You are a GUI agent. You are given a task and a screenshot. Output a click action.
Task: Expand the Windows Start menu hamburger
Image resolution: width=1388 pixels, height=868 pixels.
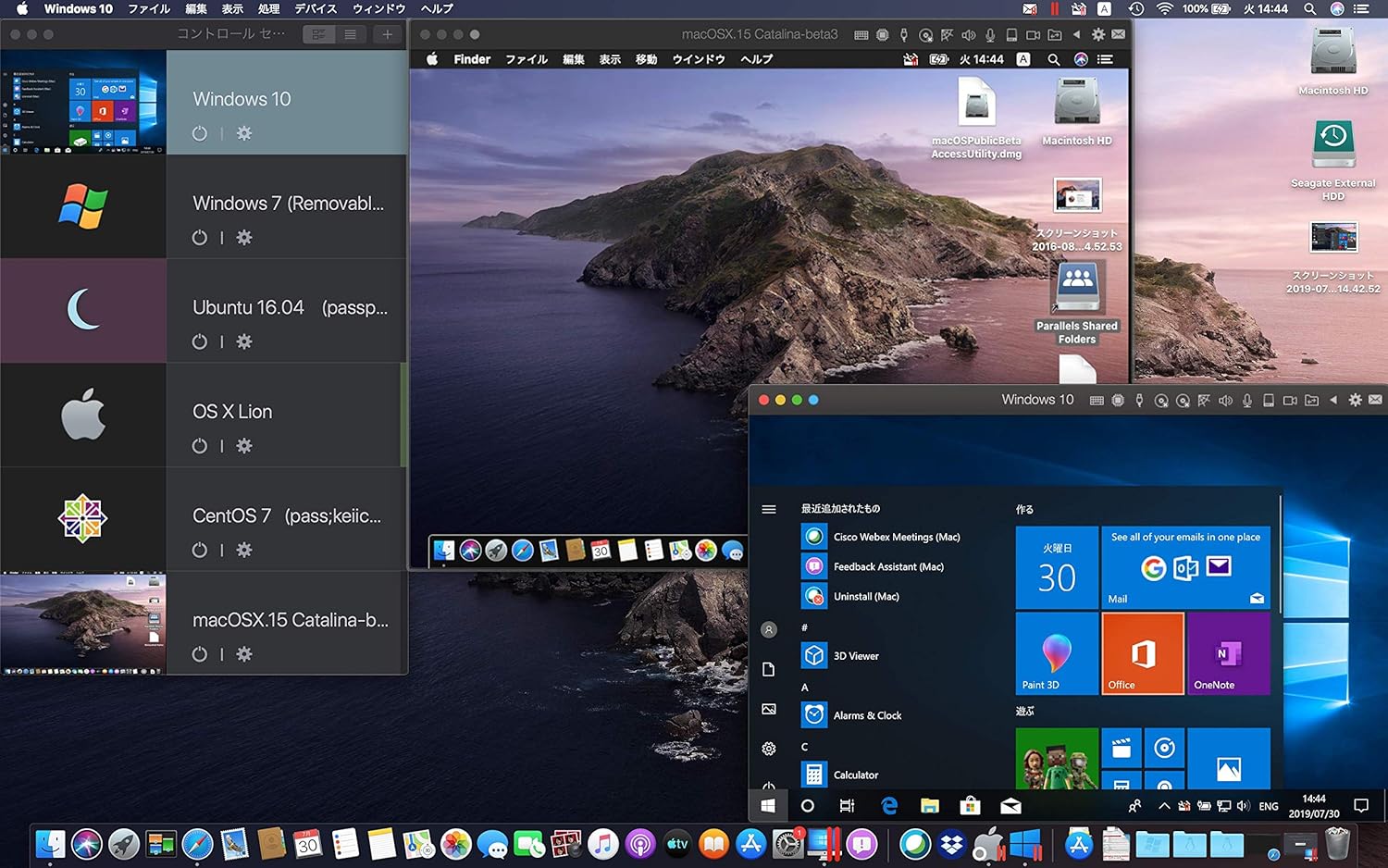coord(768,509)
